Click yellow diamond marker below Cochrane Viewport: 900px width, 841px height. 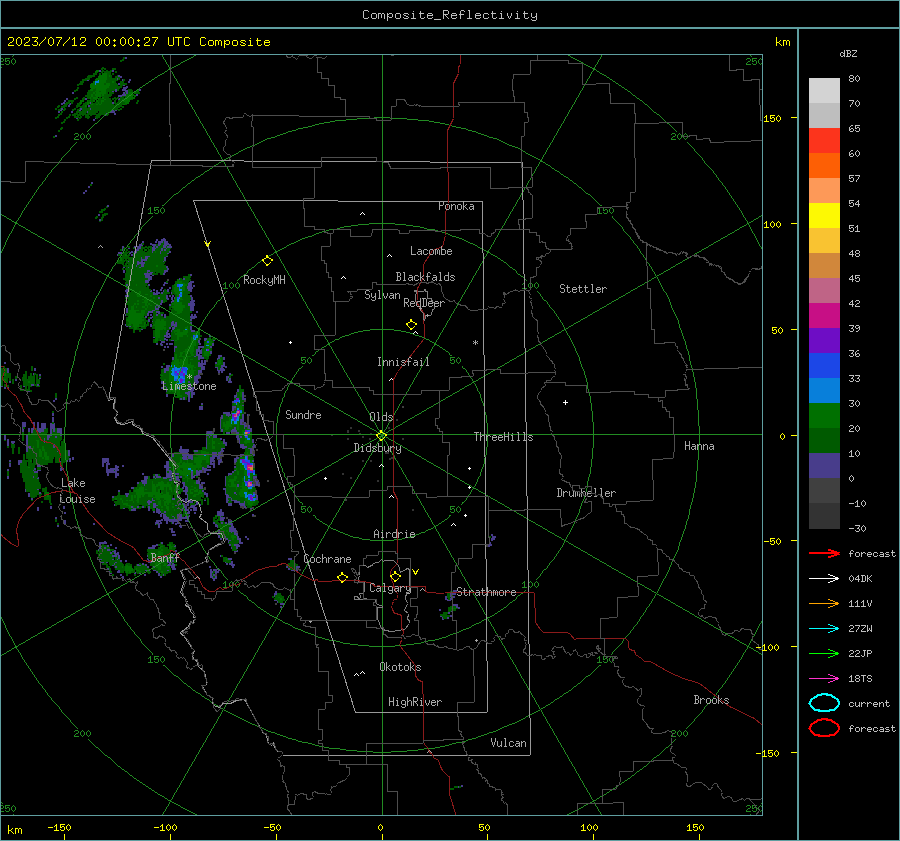coord(342,577)
